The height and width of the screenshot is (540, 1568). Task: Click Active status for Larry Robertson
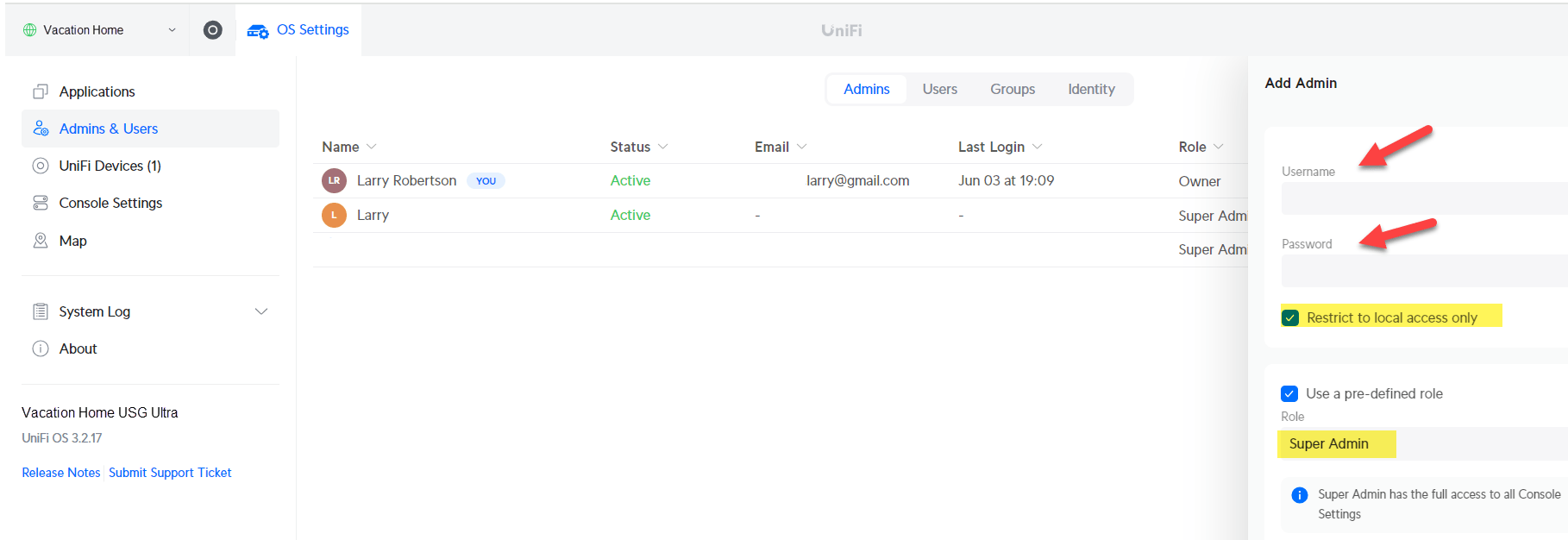pyautogui.click(x=630, y=180)
